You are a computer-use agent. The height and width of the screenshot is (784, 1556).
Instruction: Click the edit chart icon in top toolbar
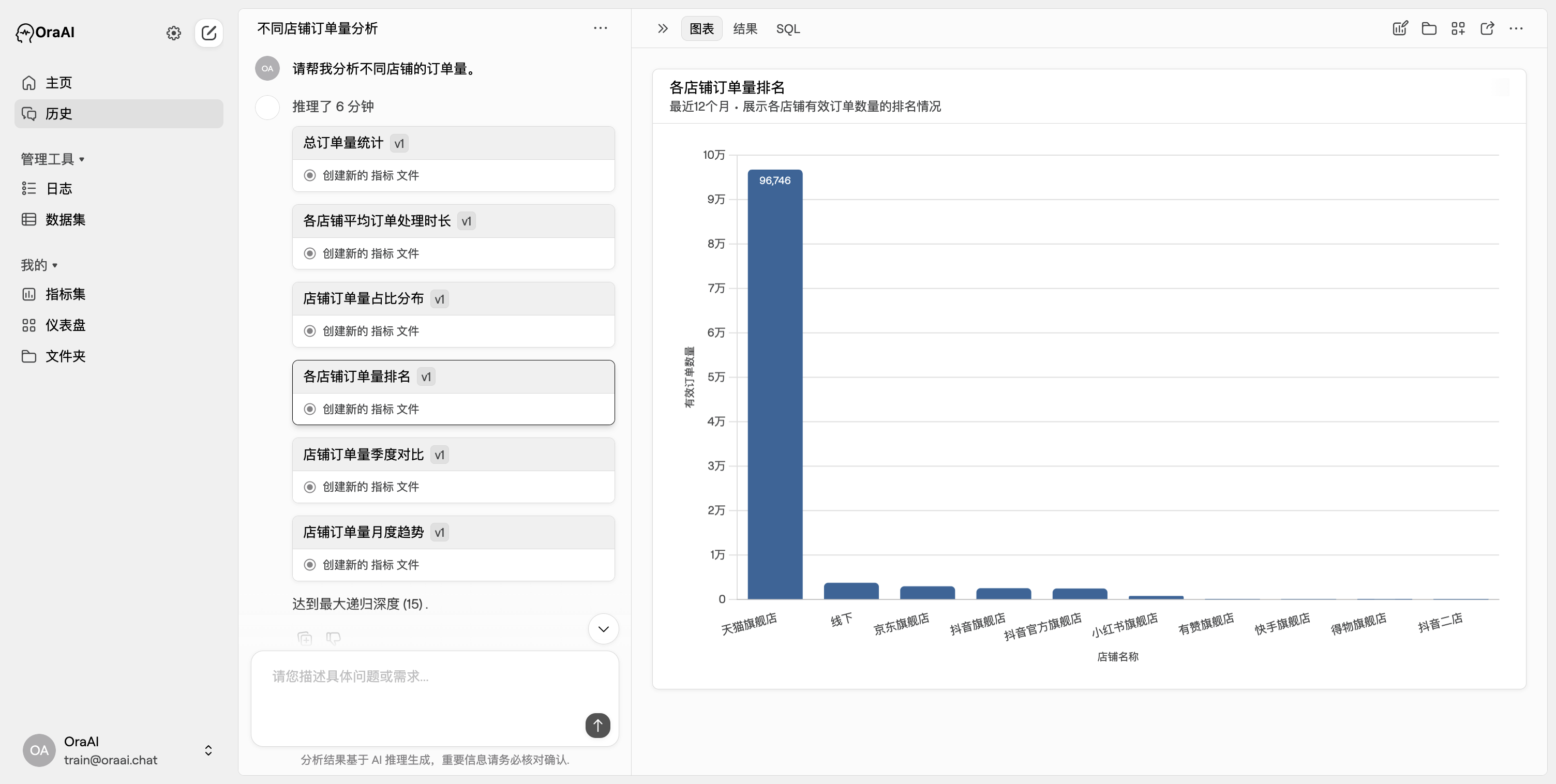(x=1400, y=28)
